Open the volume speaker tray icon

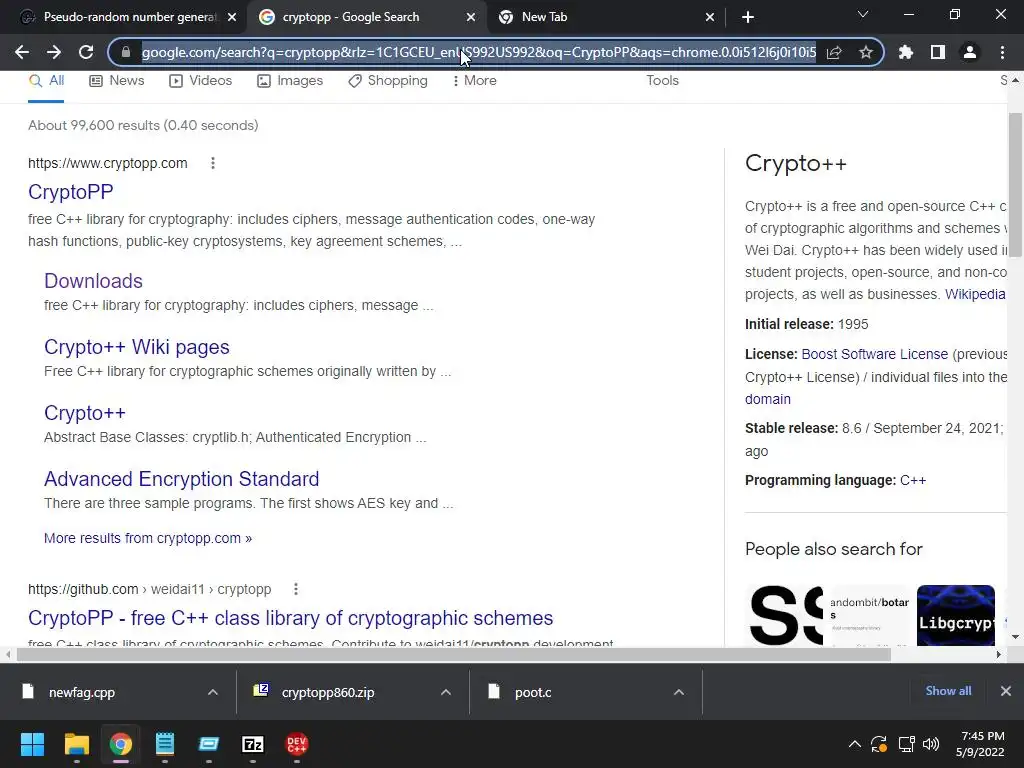(931, 744)
